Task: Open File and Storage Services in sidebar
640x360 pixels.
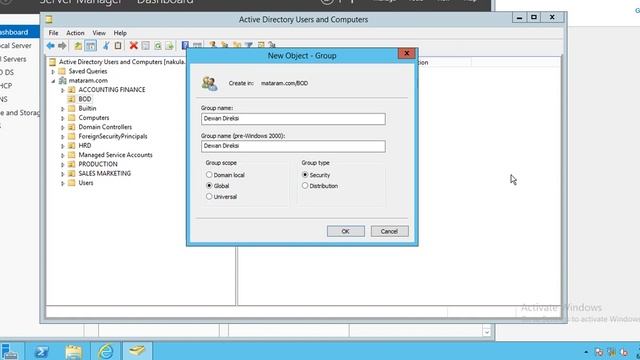Action: pyautogui.click(x=20, y=113)
